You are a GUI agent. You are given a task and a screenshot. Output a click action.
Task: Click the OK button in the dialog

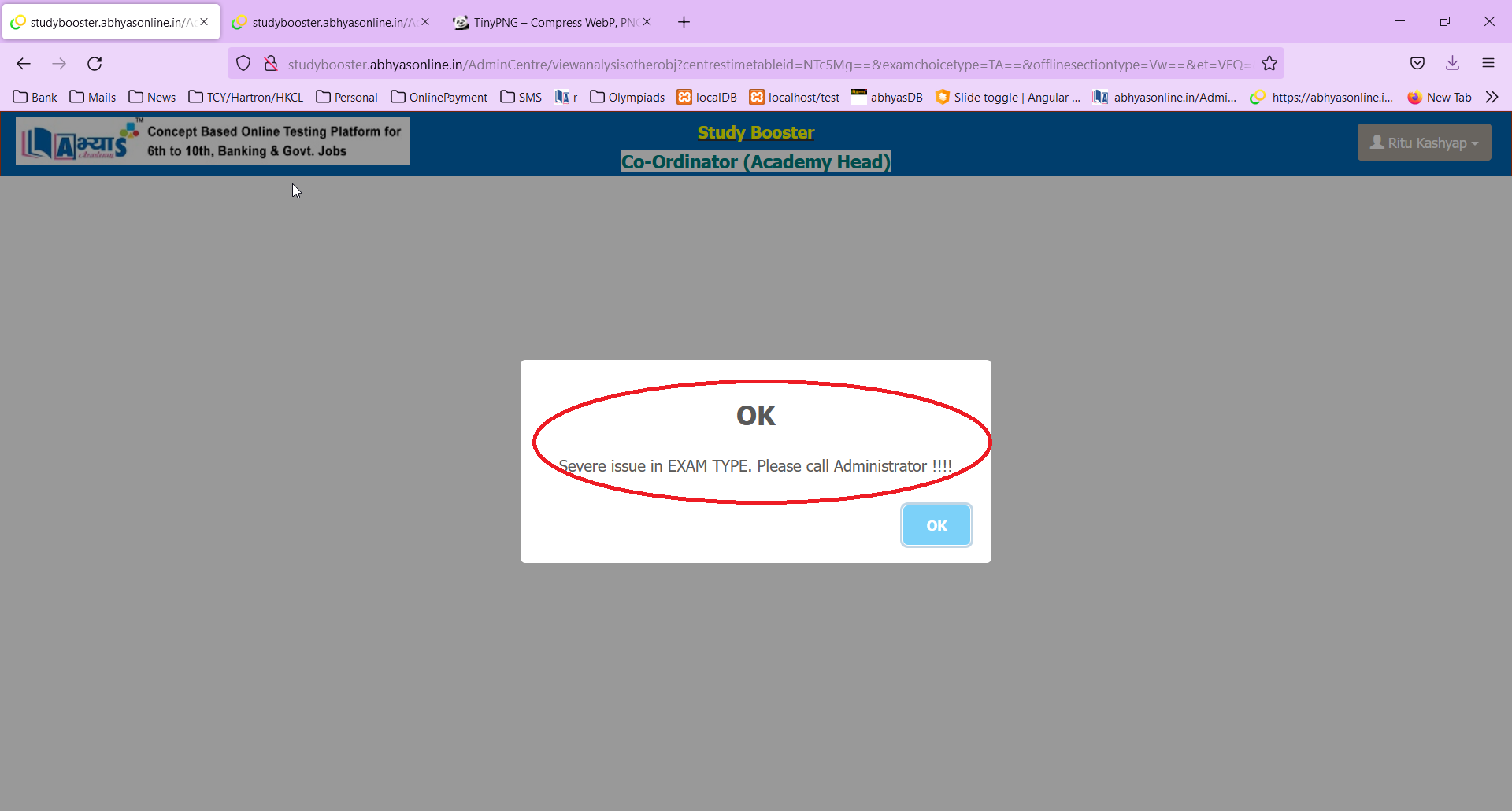coord(936,525)
